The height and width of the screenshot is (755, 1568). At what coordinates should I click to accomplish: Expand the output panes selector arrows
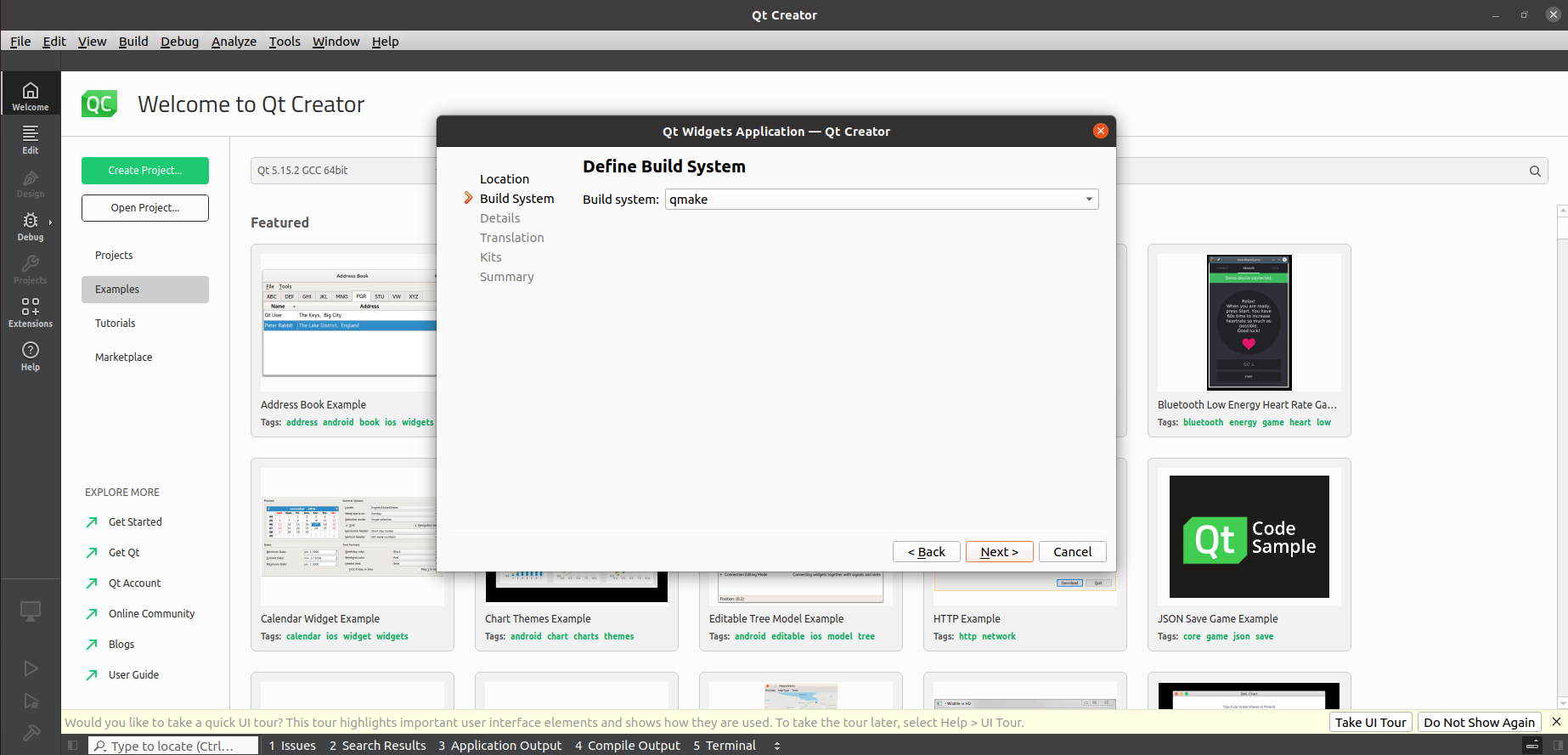(x=776, y=746)
